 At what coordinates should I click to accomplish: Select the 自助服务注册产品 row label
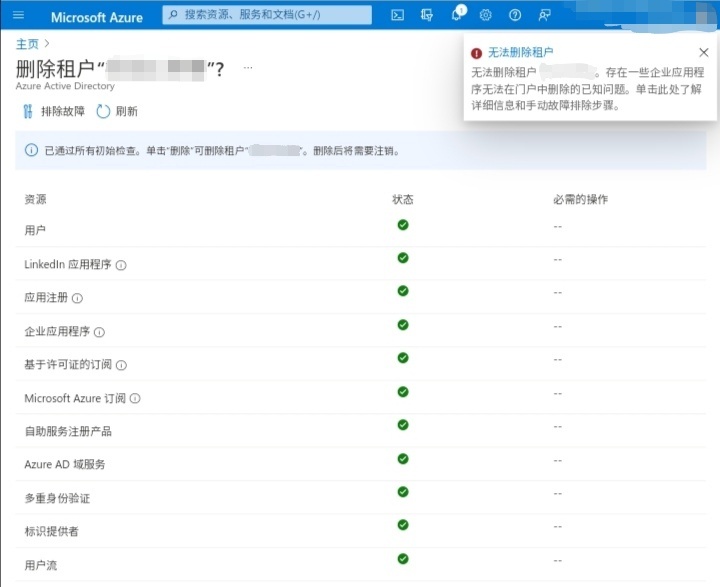click(68, 431)
